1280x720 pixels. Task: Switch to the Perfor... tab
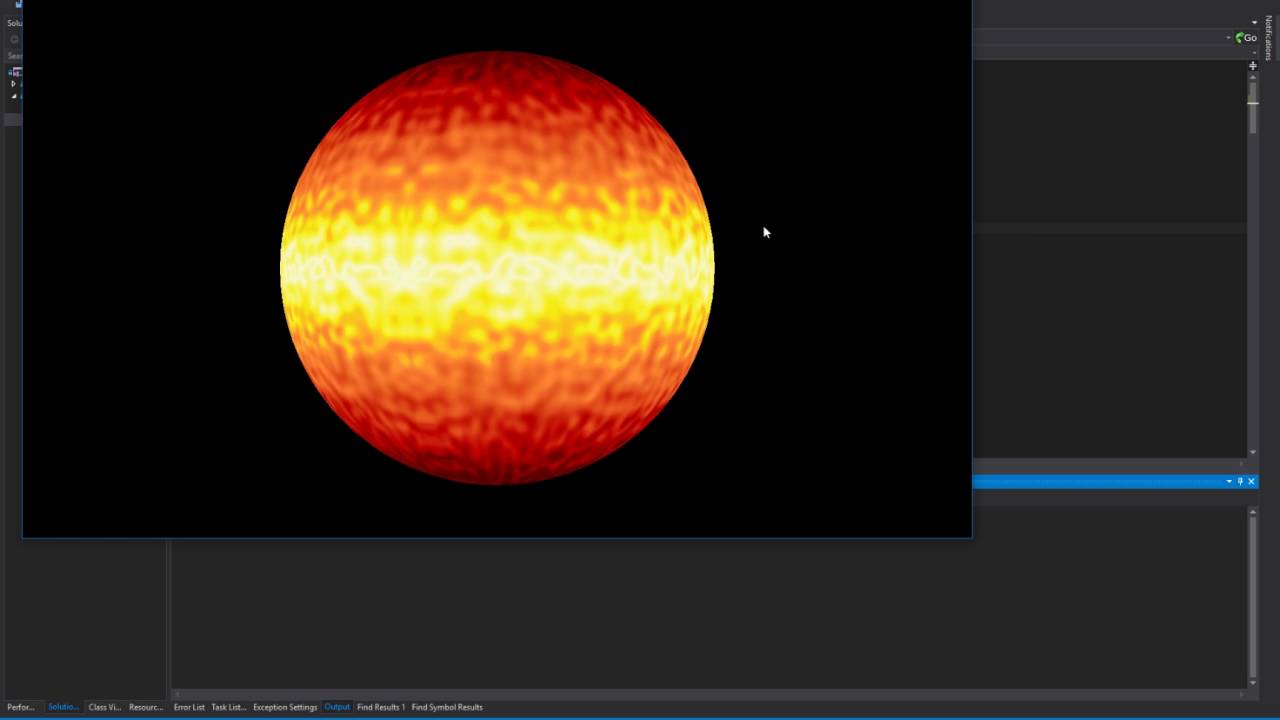pyautogui.click(x=21, y=707)
